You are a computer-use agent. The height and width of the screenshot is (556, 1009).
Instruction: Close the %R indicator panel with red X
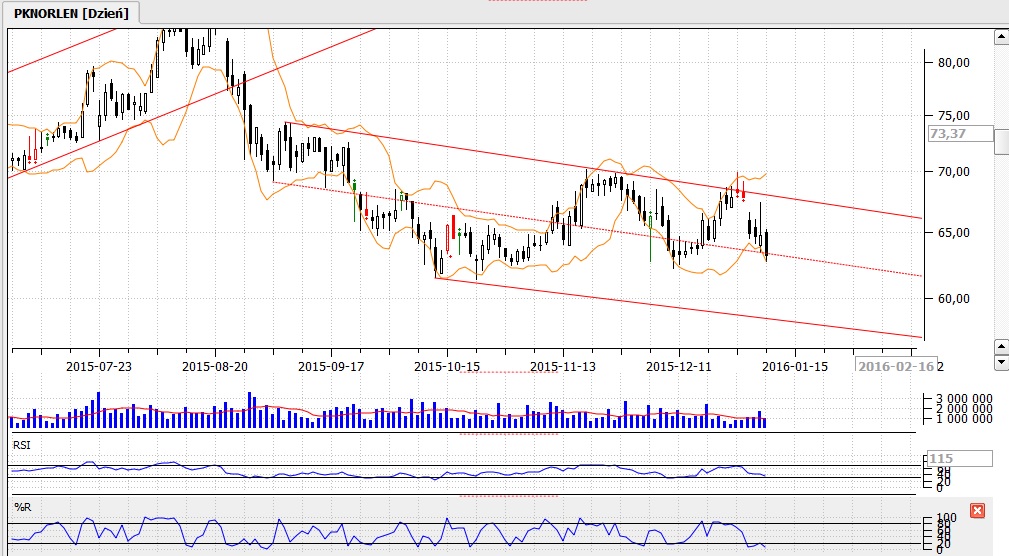tap(977, 511)
